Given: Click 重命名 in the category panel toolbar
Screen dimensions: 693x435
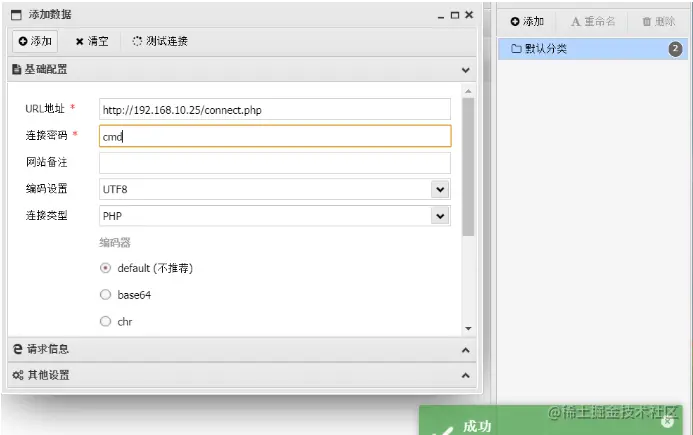Looking at the screenshot, I should [593, 21].
